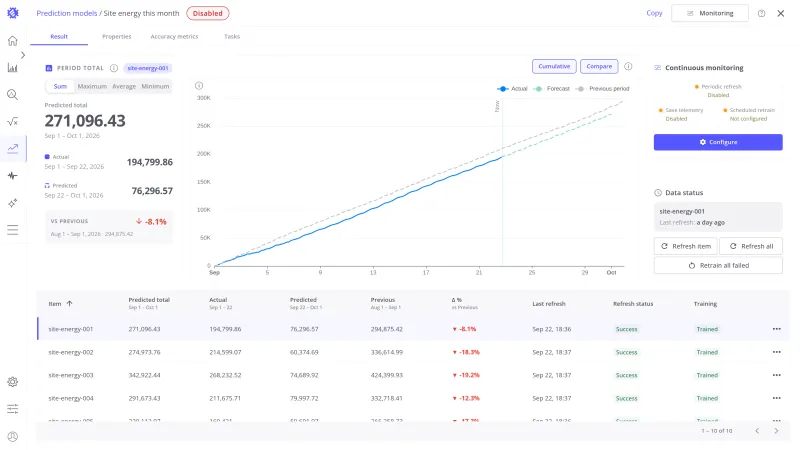Select the site-energy-002 table row
Screen dimensions: 800x450
tap(413, 352)
